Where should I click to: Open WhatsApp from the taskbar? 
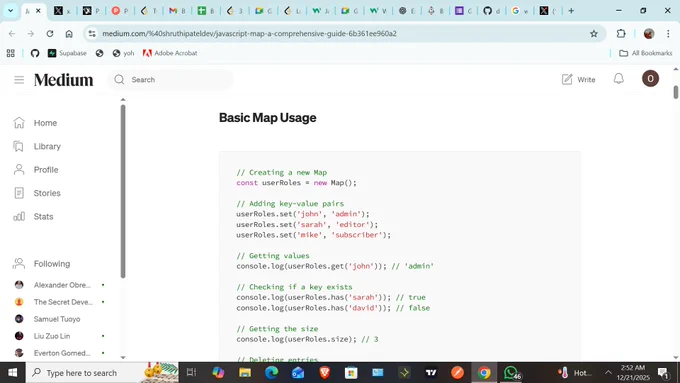[511, 373]
